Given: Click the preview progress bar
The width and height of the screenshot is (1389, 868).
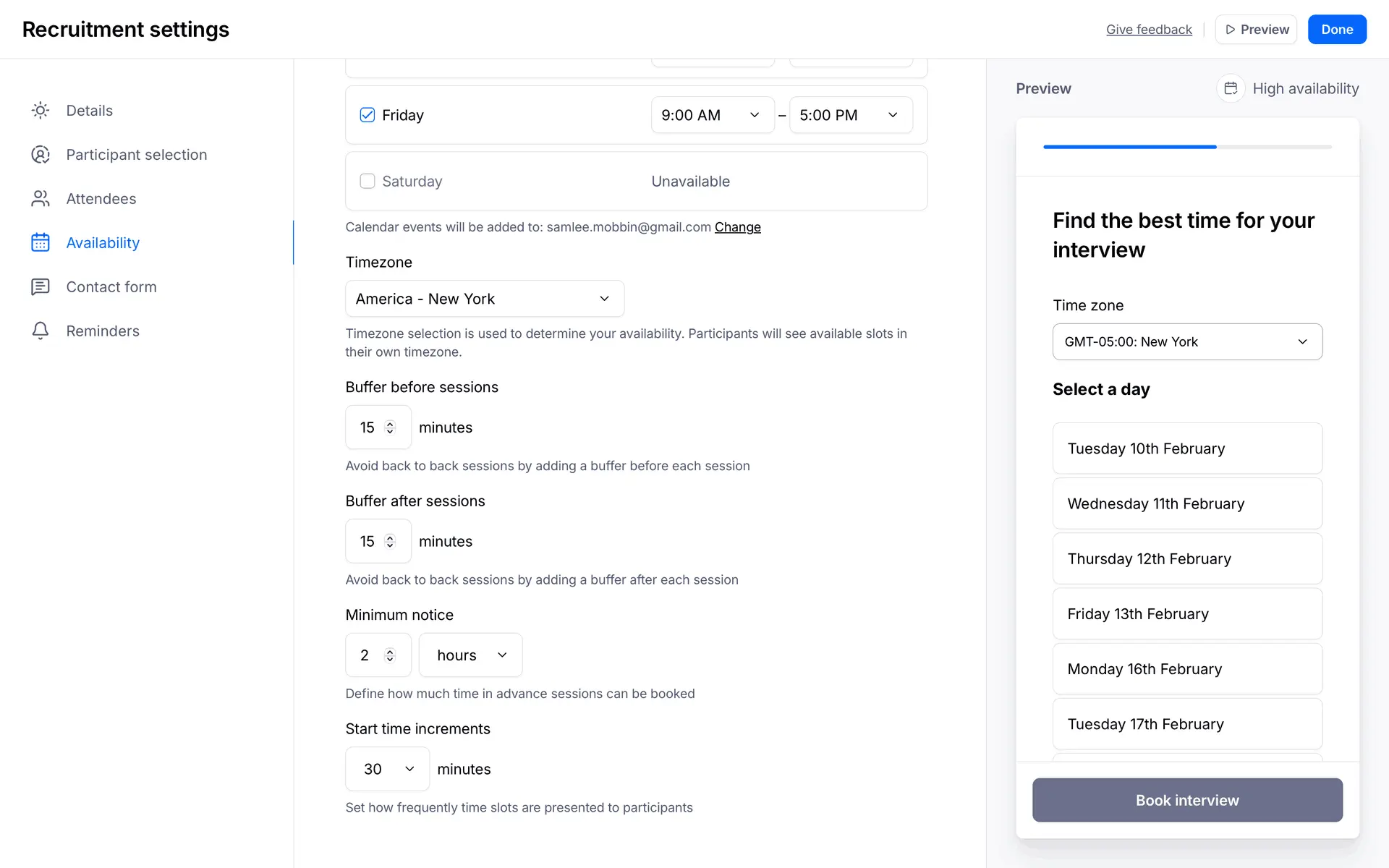Looking at the screenshot, I should [x=1186, y=147].
